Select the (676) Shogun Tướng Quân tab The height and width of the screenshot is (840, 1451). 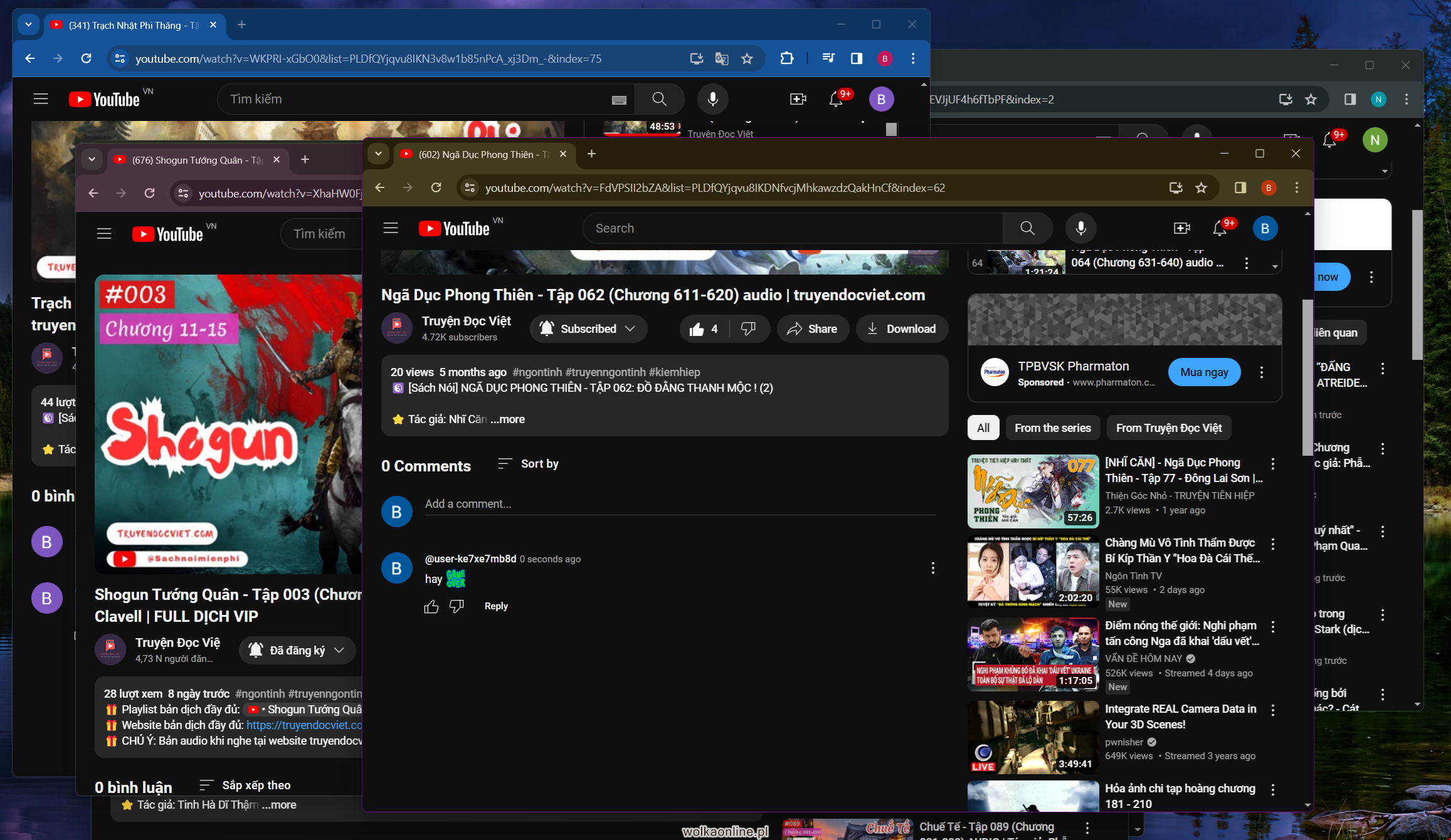point(196,160)
